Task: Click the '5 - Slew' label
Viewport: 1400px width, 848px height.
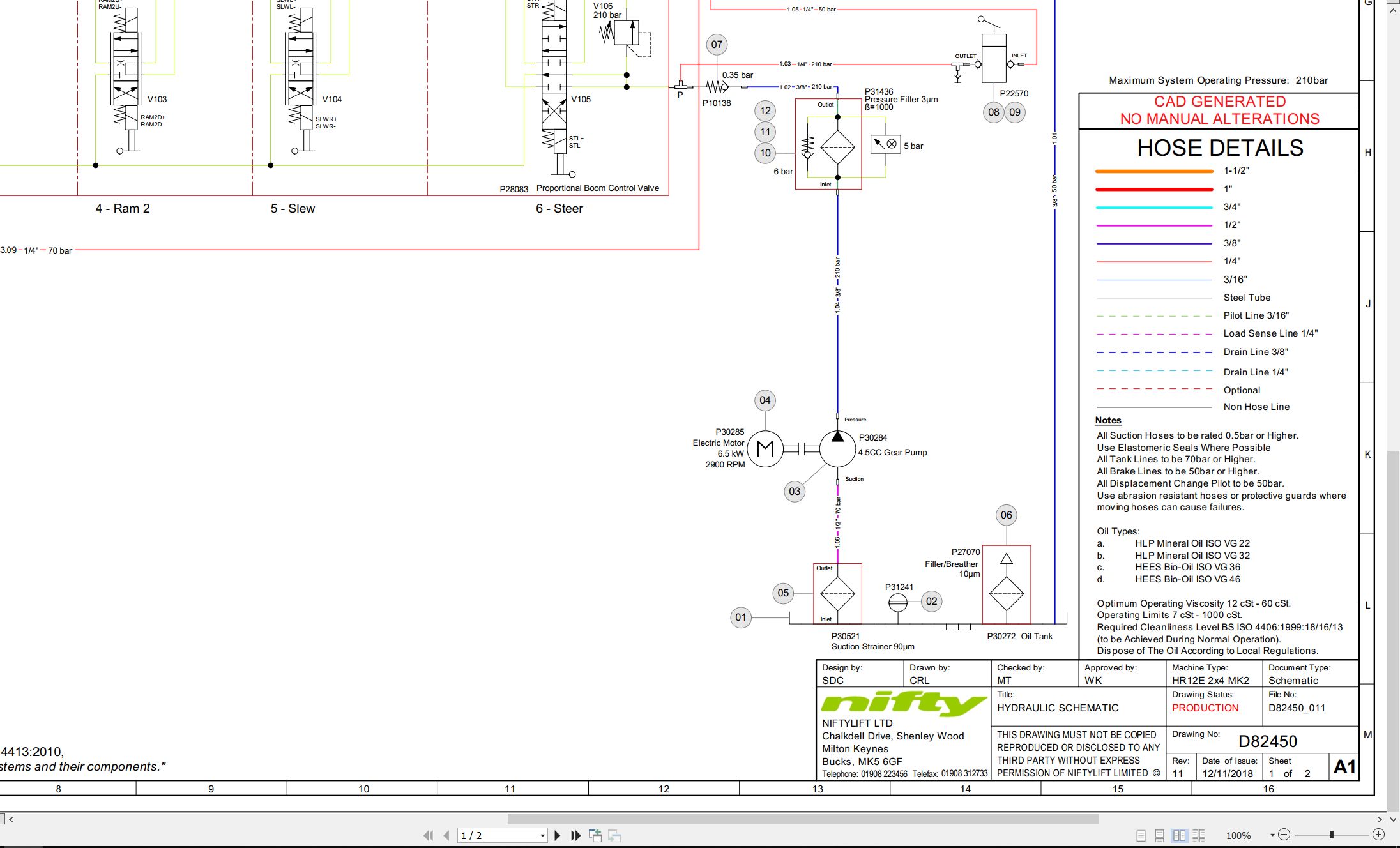Action: 293,209
